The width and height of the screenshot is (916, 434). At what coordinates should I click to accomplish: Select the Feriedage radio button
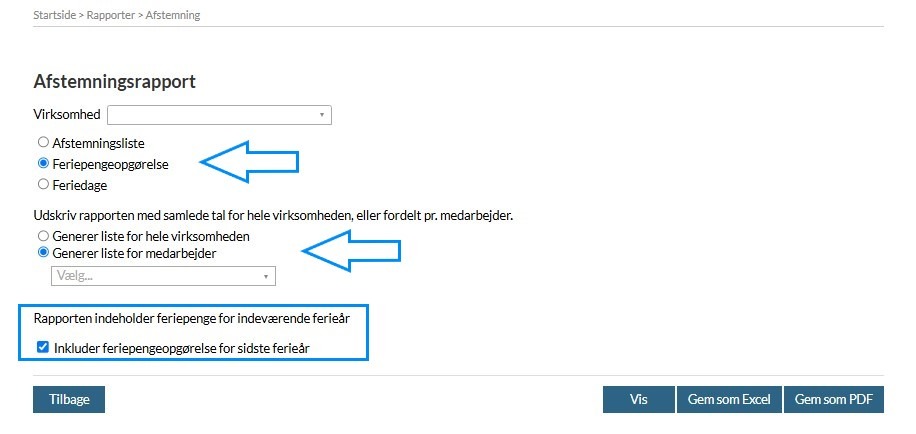(43, 184)
